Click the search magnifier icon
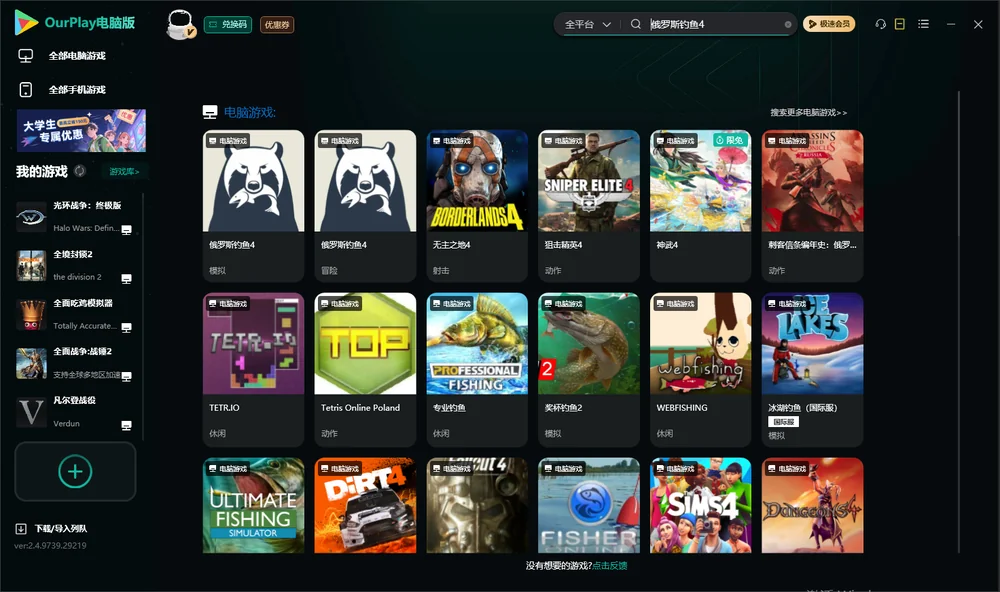 (636, 24)
